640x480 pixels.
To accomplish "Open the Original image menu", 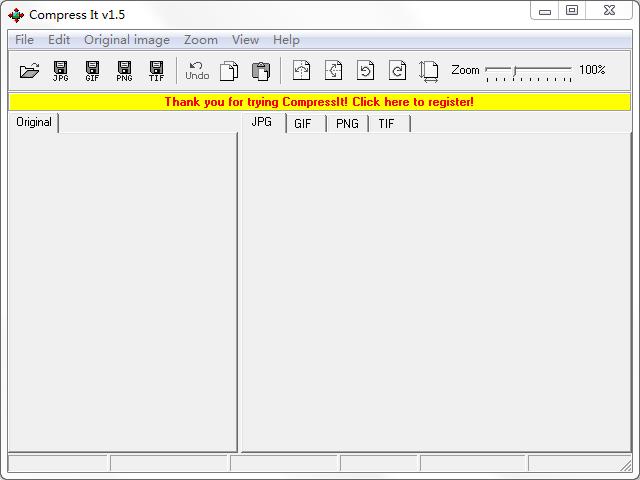I will 127,40.
